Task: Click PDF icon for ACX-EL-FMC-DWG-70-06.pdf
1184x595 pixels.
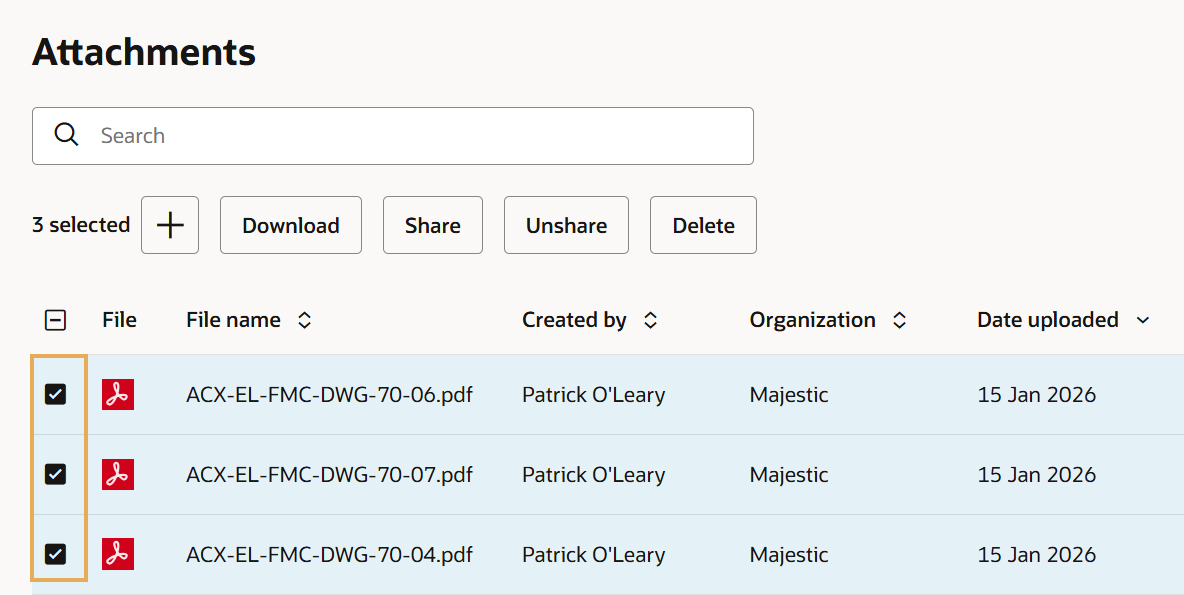Action: 118,395
